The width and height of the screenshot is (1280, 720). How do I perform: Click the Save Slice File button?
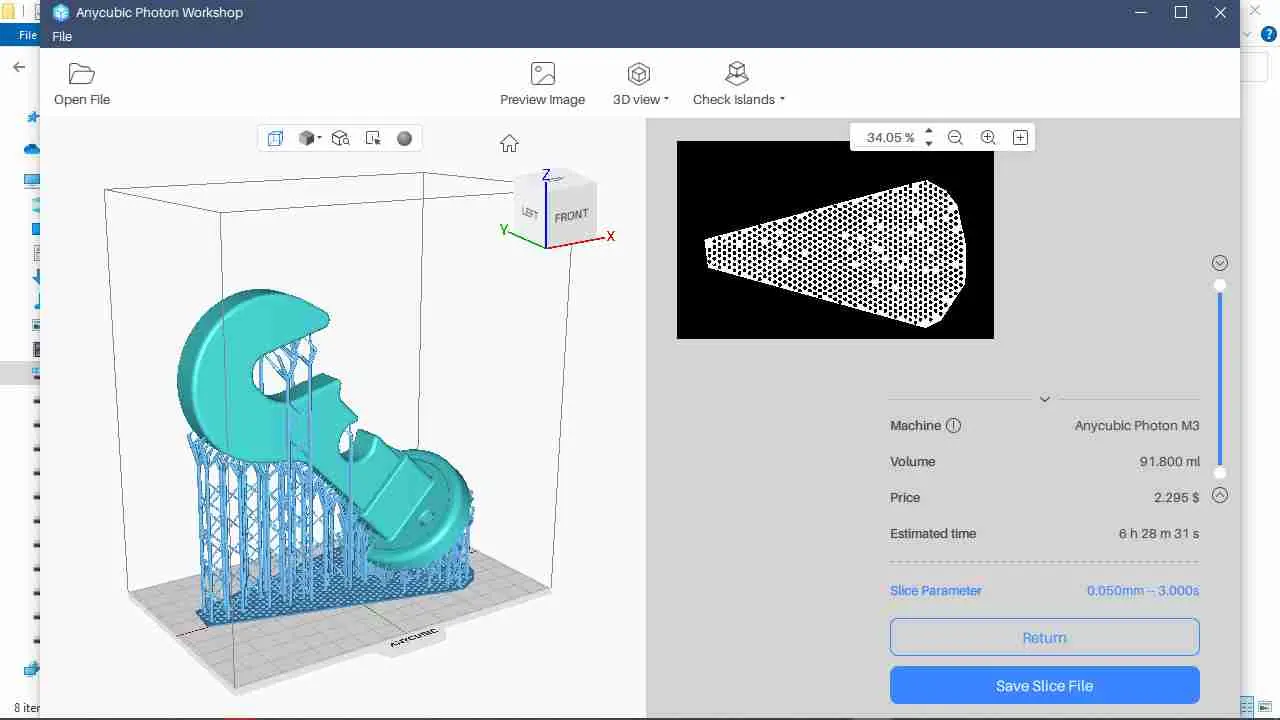click(x=1044, y=686)
